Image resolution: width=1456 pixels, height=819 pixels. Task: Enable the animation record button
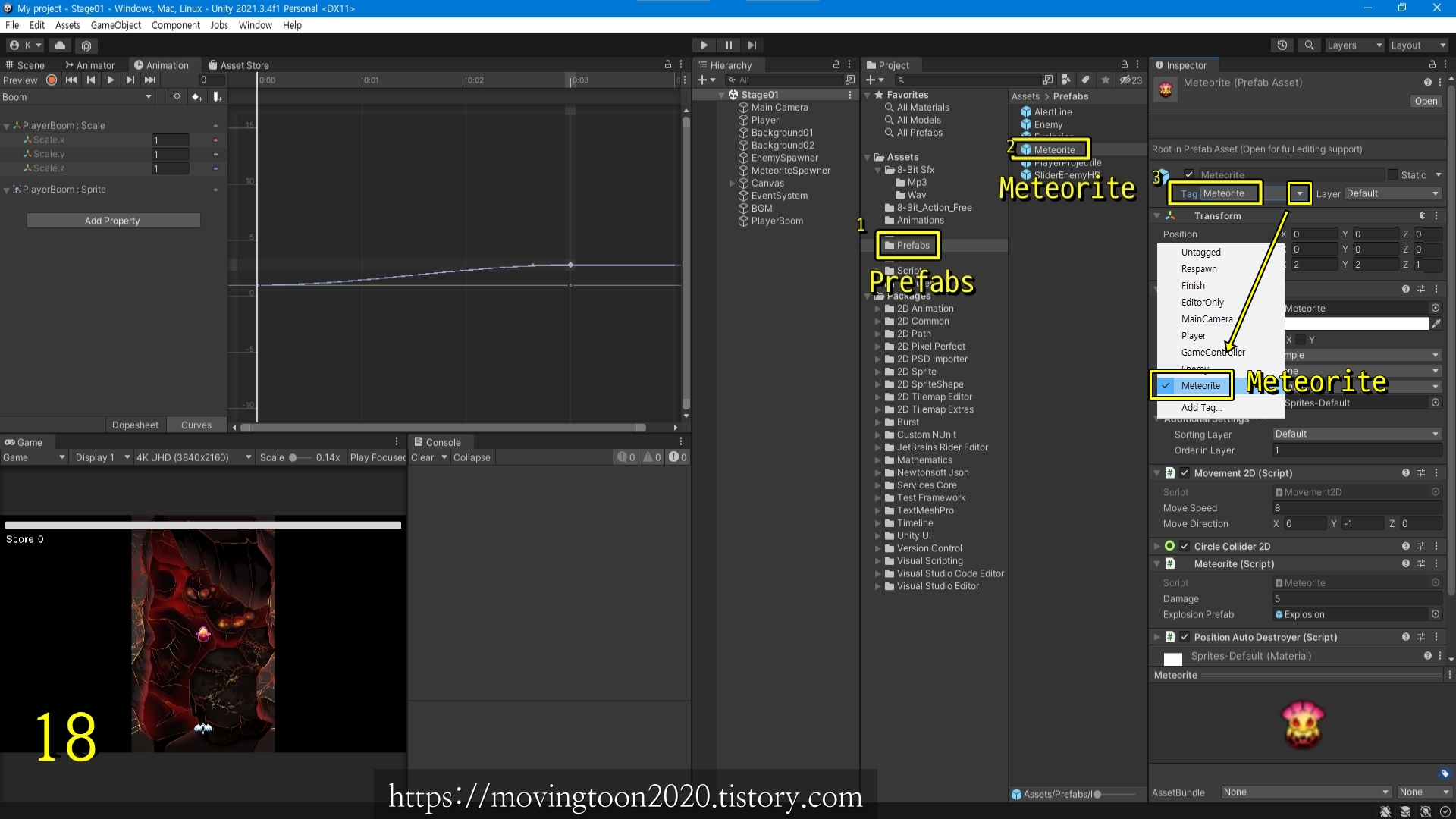click(x=52, y=80)
